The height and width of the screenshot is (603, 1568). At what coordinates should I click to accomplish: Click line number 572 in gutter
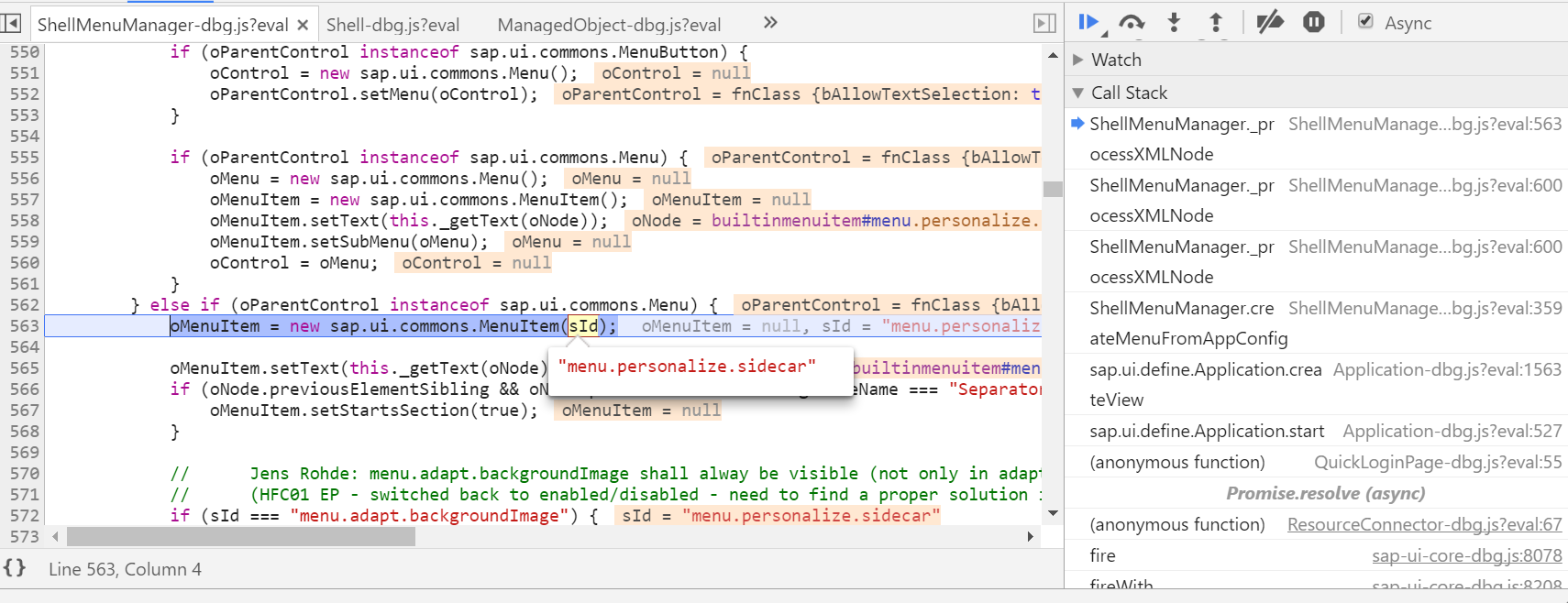[x=25, y=516]
